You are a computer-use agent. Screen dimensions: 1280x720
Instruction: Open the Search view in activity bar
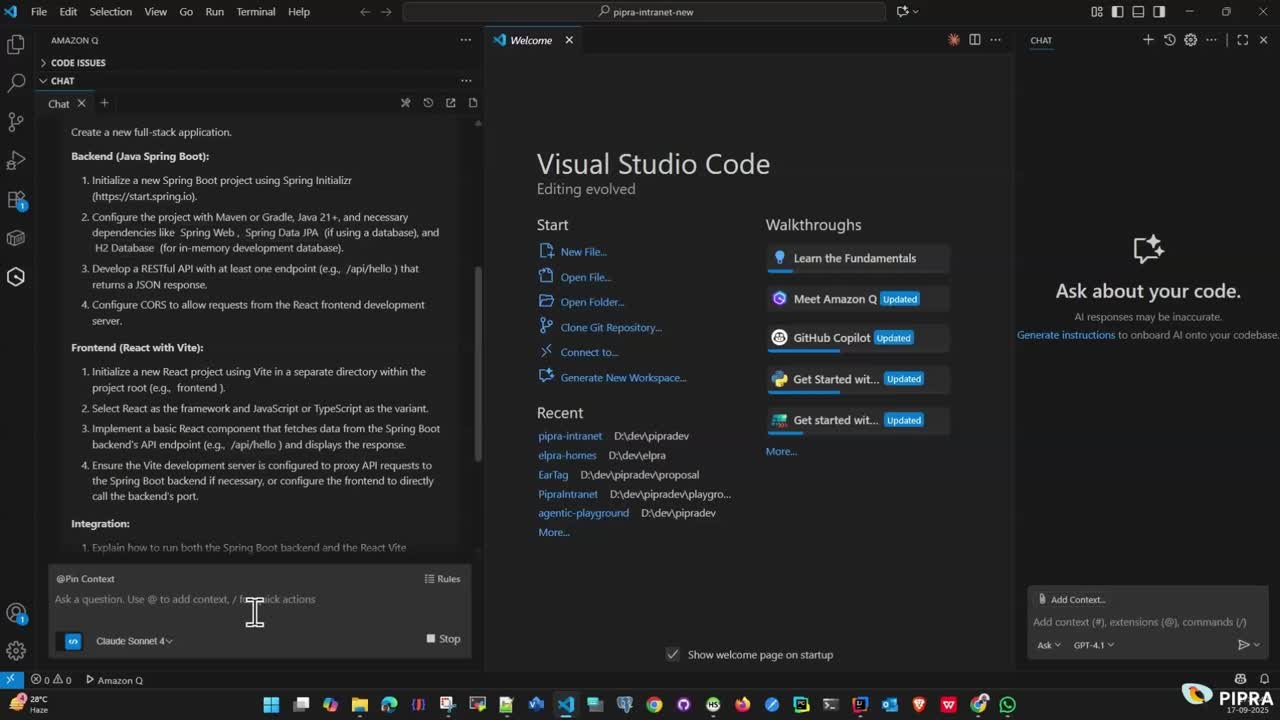pyautogui.click(x=16, y=83)
